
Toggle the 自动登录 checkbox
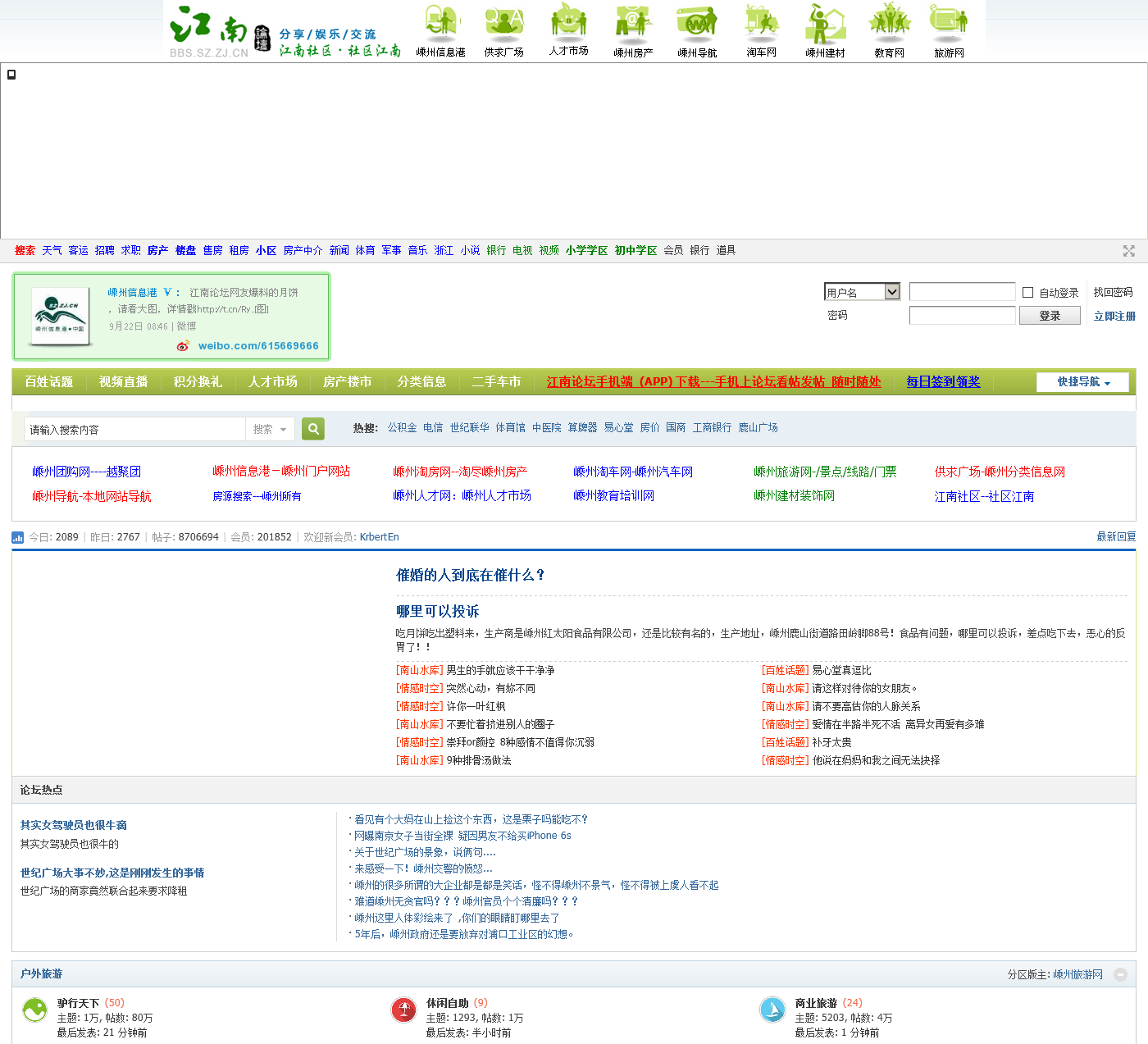click(x=1027, y=293)
